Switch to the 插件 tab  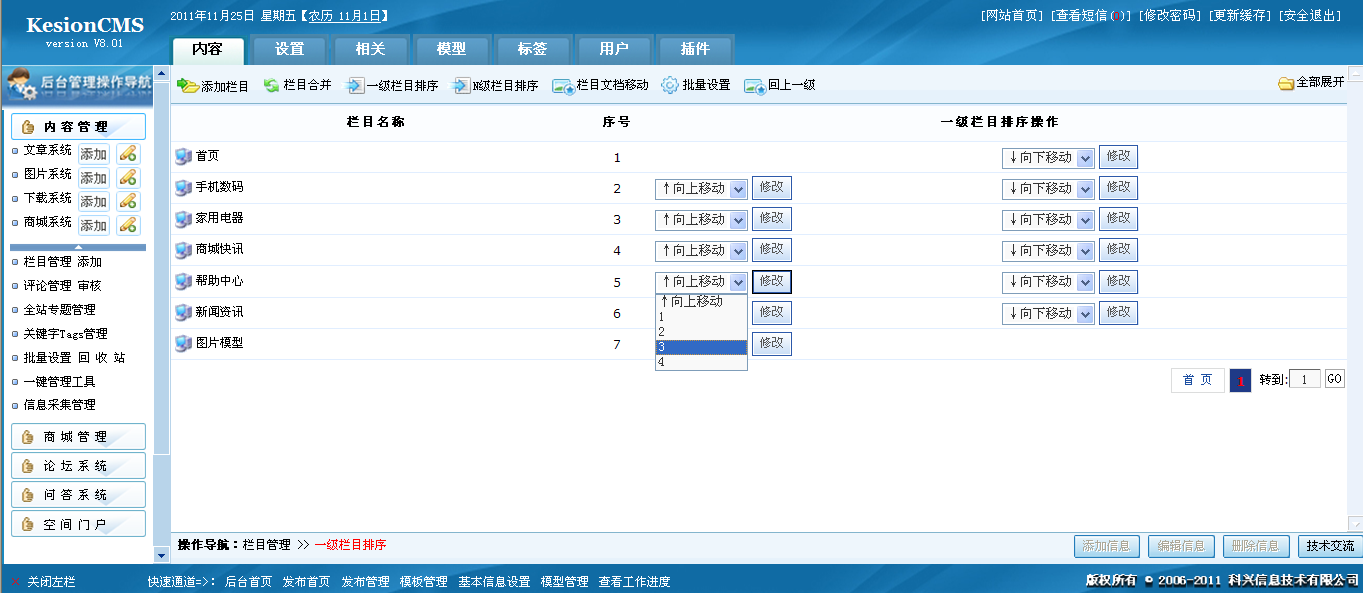[695, 48]
